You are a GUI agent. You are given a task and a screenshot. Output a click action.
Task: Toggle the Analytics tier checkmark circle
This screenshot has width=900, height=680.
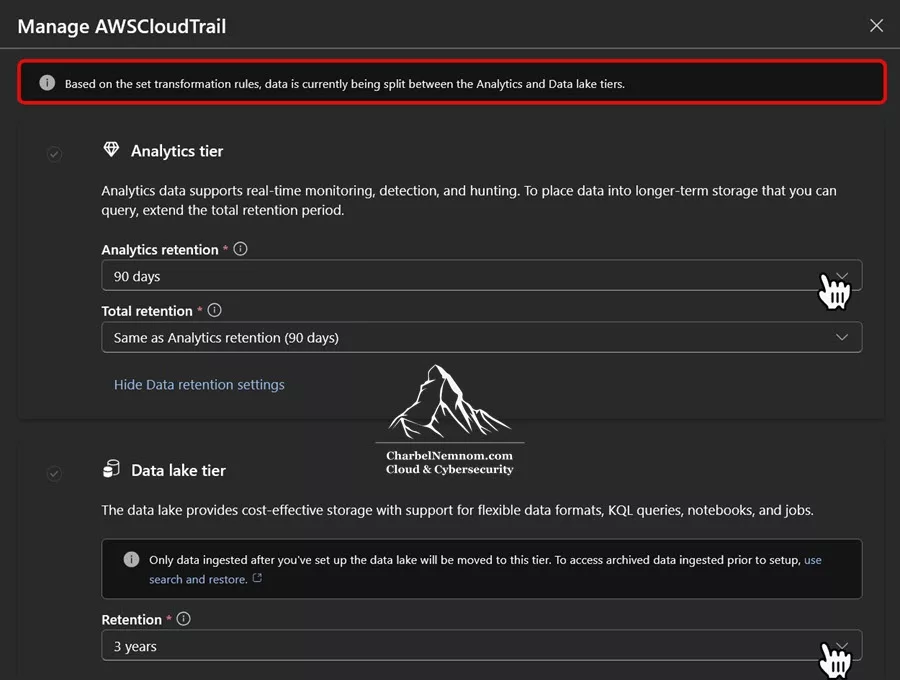55,154
